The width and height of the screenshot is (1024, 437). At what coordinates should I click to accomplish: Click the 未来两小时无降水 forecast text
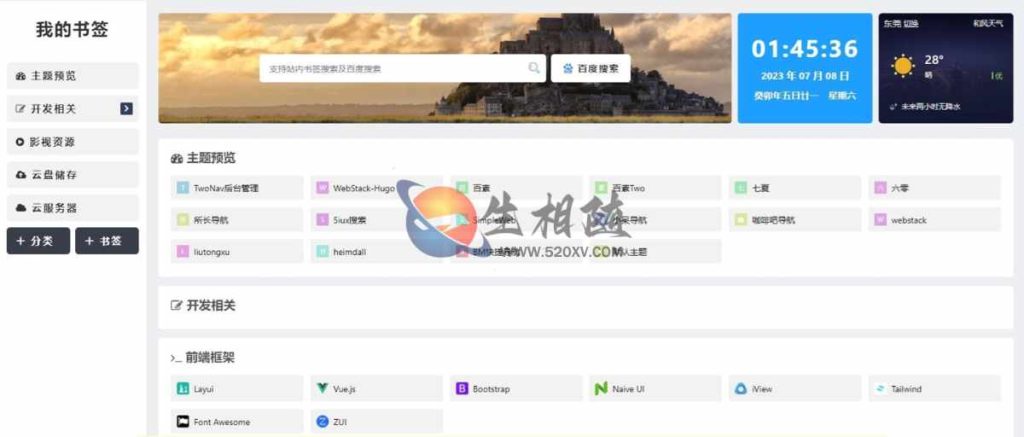click(x=930, y=106)
